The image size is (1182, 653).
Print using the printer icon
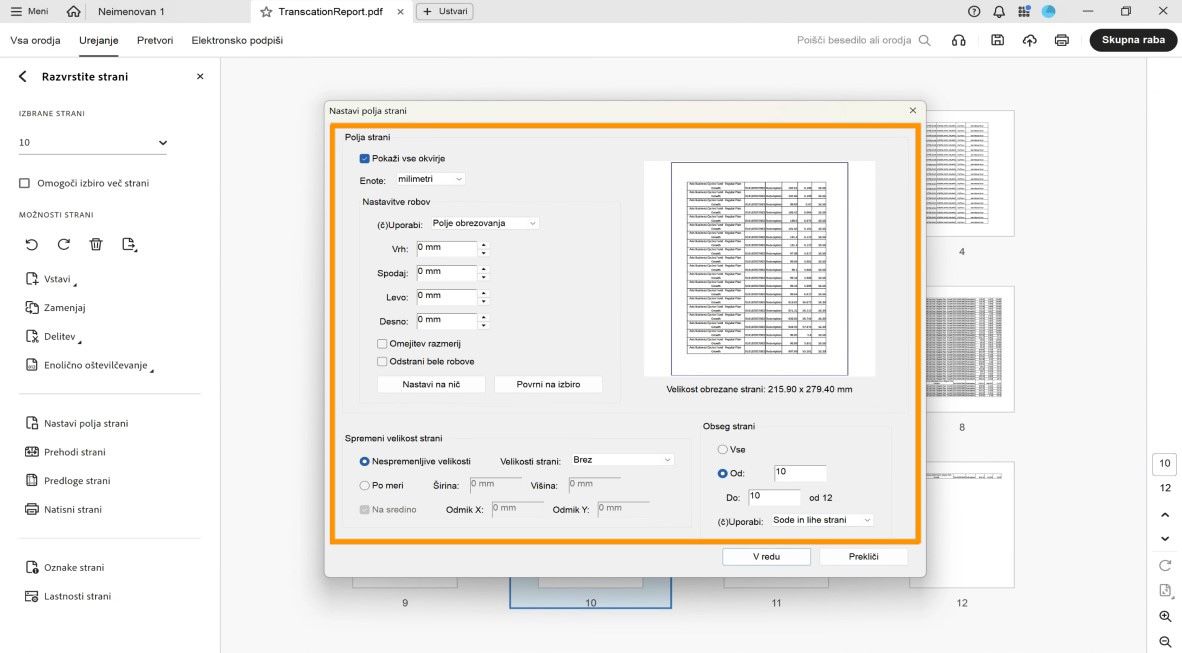pos(1061,40)
